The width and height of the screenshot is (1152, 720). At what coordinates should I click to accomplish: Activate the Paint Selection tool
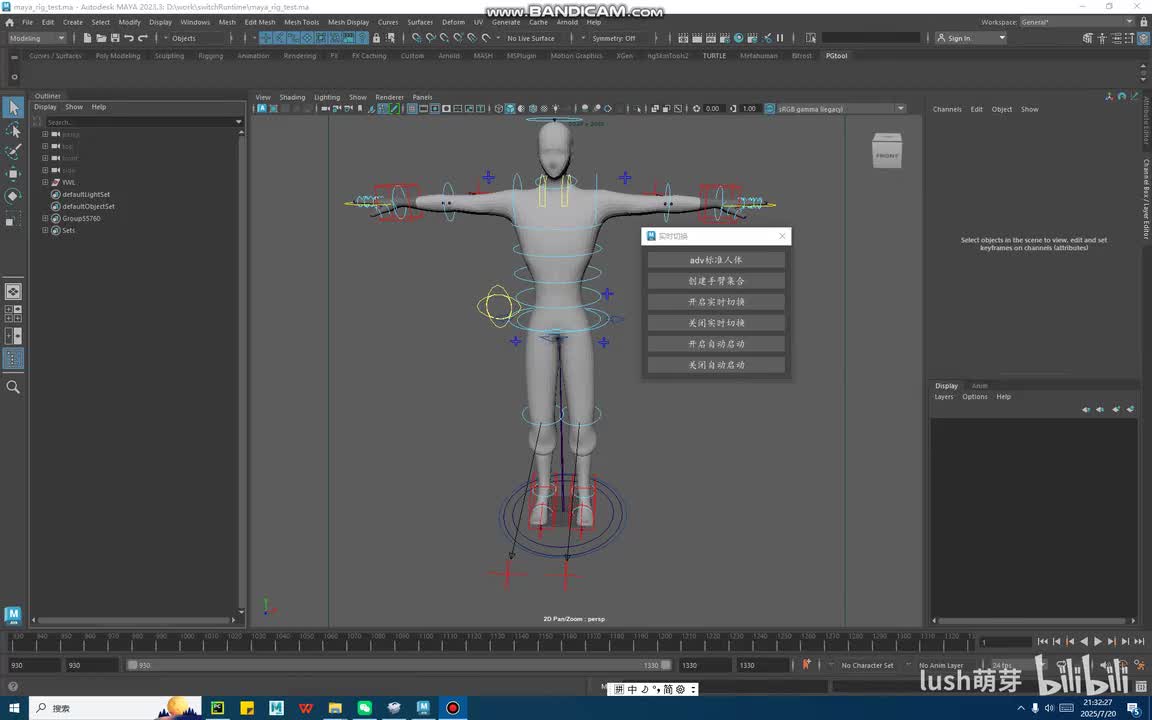pos(13,152)
